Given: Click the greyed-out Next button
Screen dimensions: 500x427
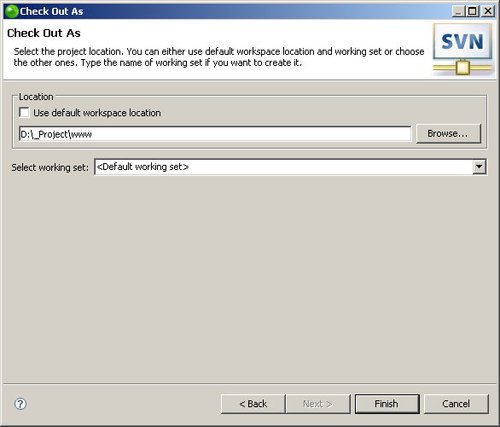Looking at the screenshot, I should [x=318, y=404].
